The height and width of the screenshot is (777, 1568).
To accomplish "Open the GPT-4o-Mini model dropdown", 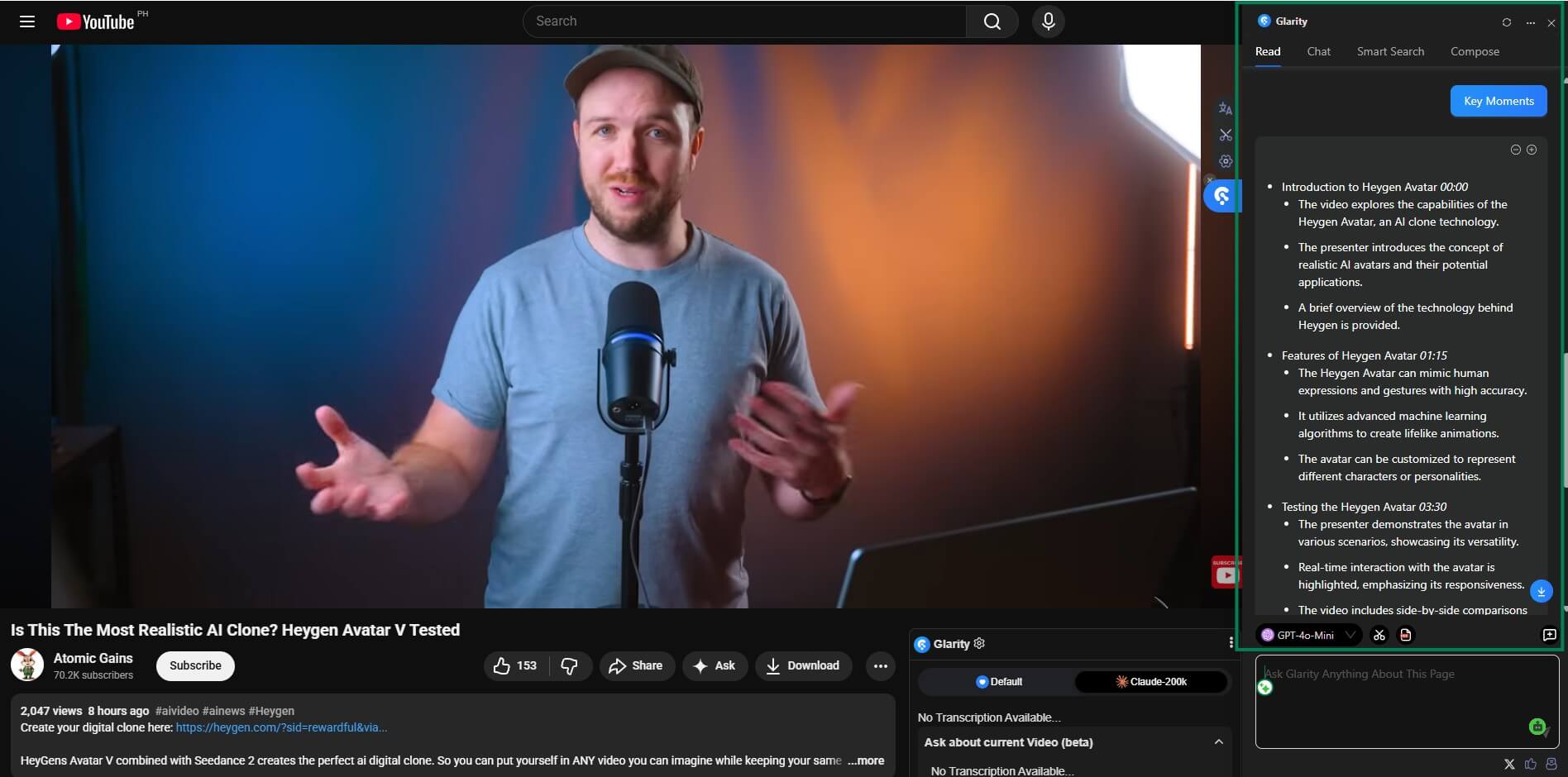I will [1307, 635].
